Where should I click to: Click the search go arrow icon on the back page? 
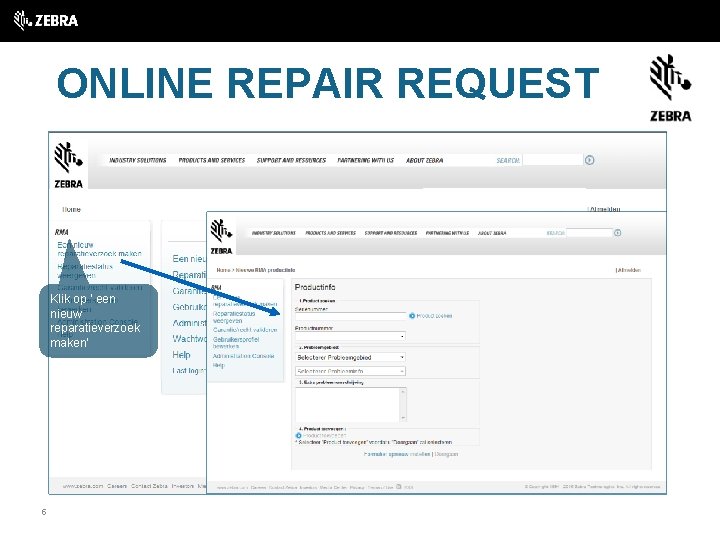click(x=590, y=160)
